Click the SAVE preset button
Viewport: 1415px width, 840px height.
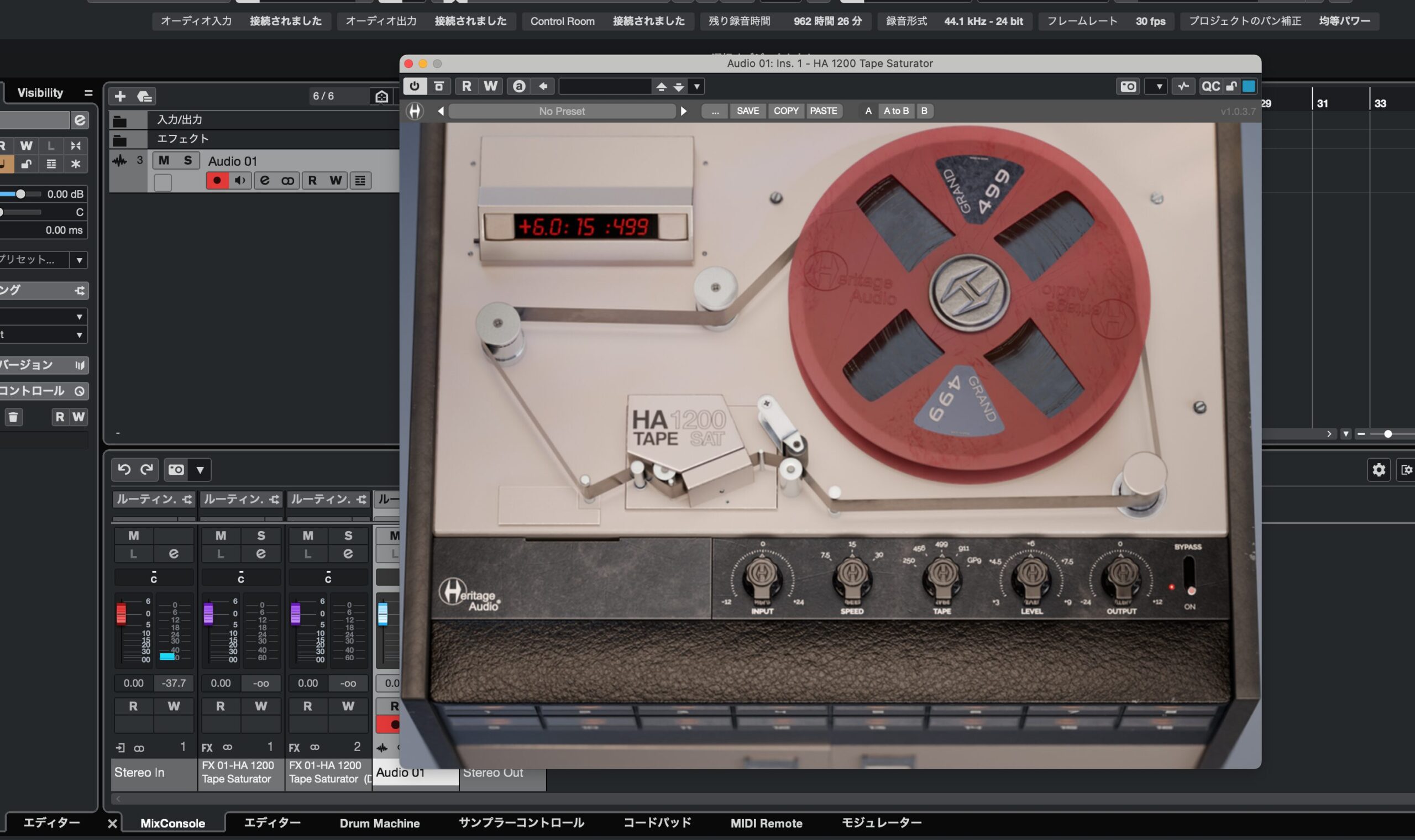coord(748,111)
